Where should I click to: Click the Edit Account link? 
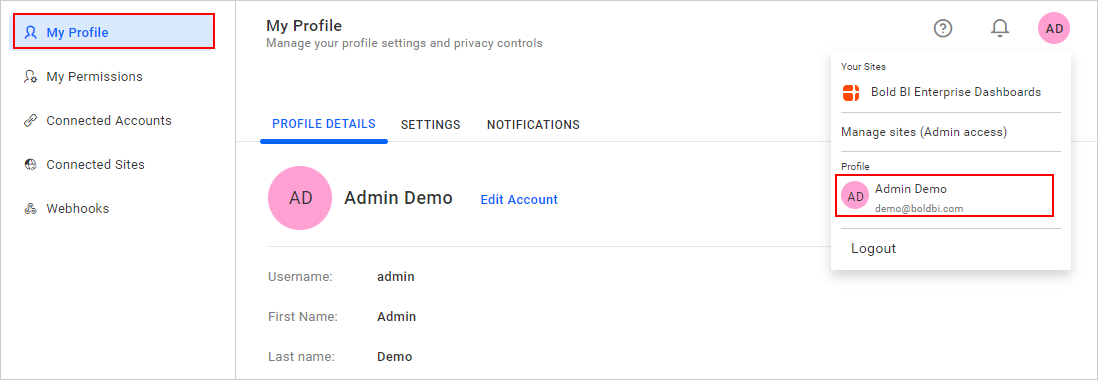519,199
